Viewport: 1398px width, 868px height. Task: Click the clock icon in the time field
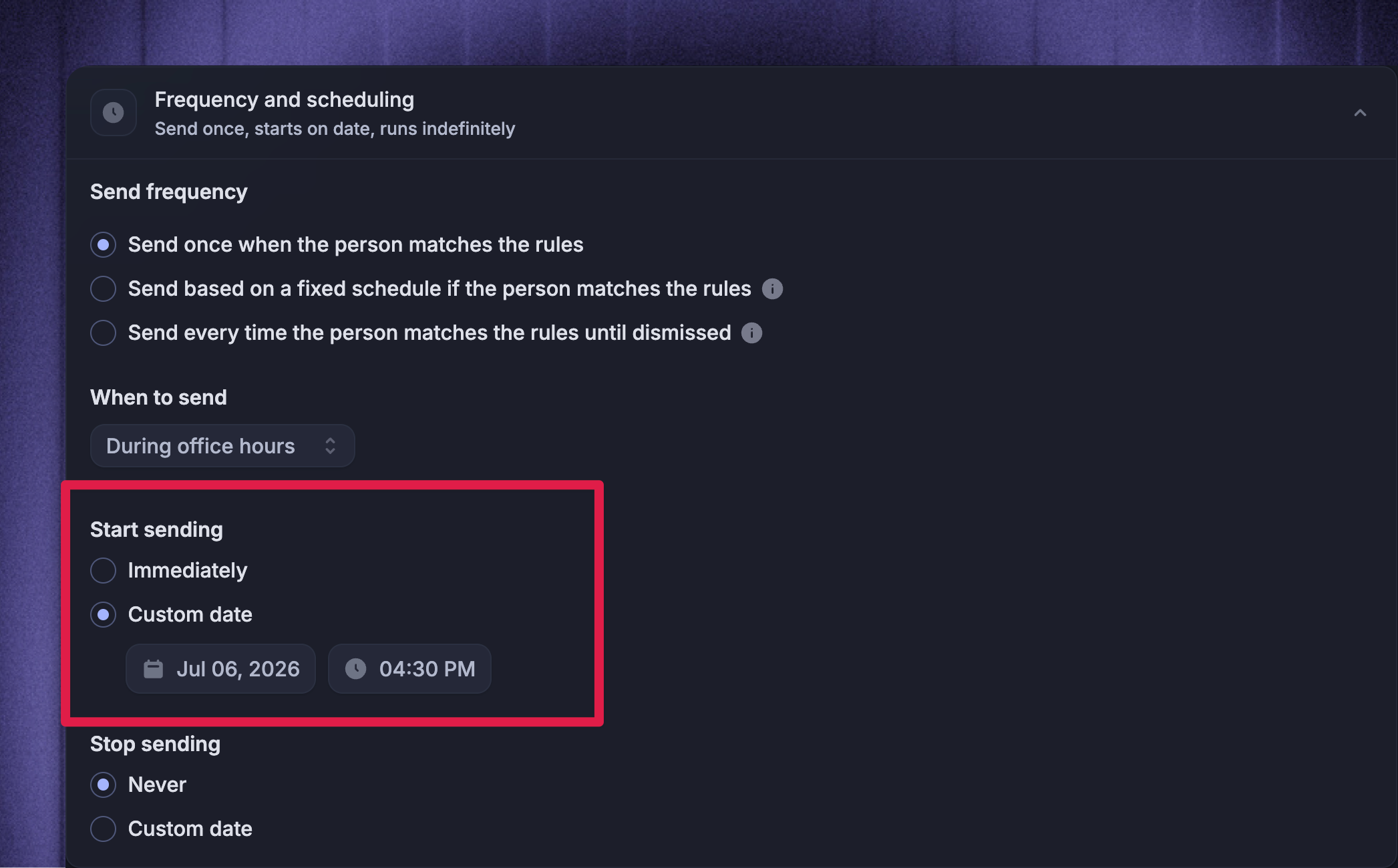point(355,669)
